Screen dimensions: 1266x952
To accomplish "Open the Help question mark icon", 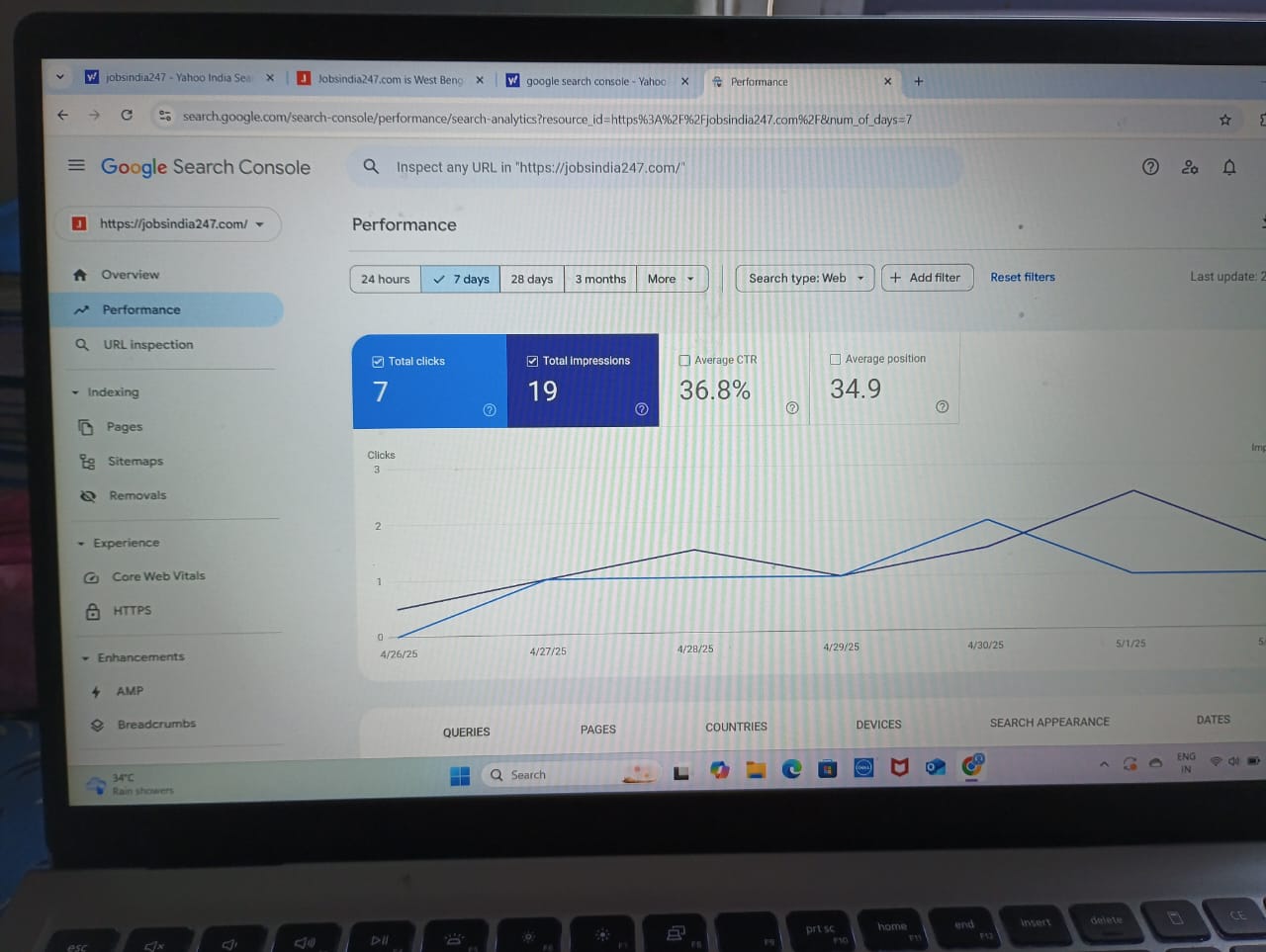I will pyautogui.click(x=1150, y=167).
